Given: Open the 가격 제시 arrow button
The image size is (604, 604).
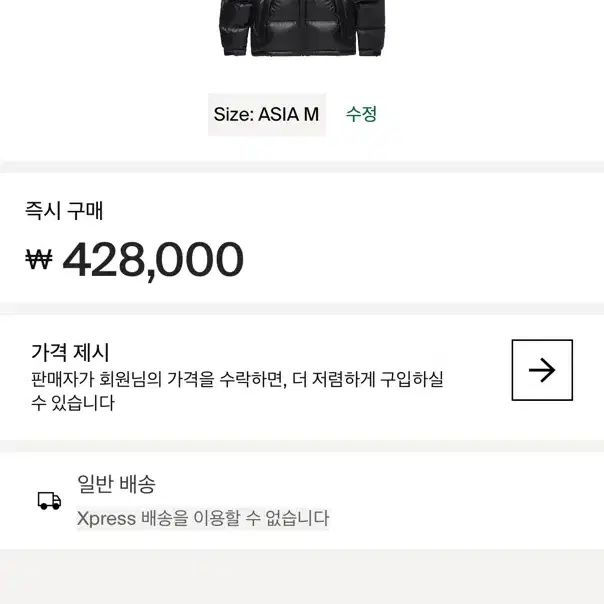Looking at the screenshot, I should click(542, 370).
